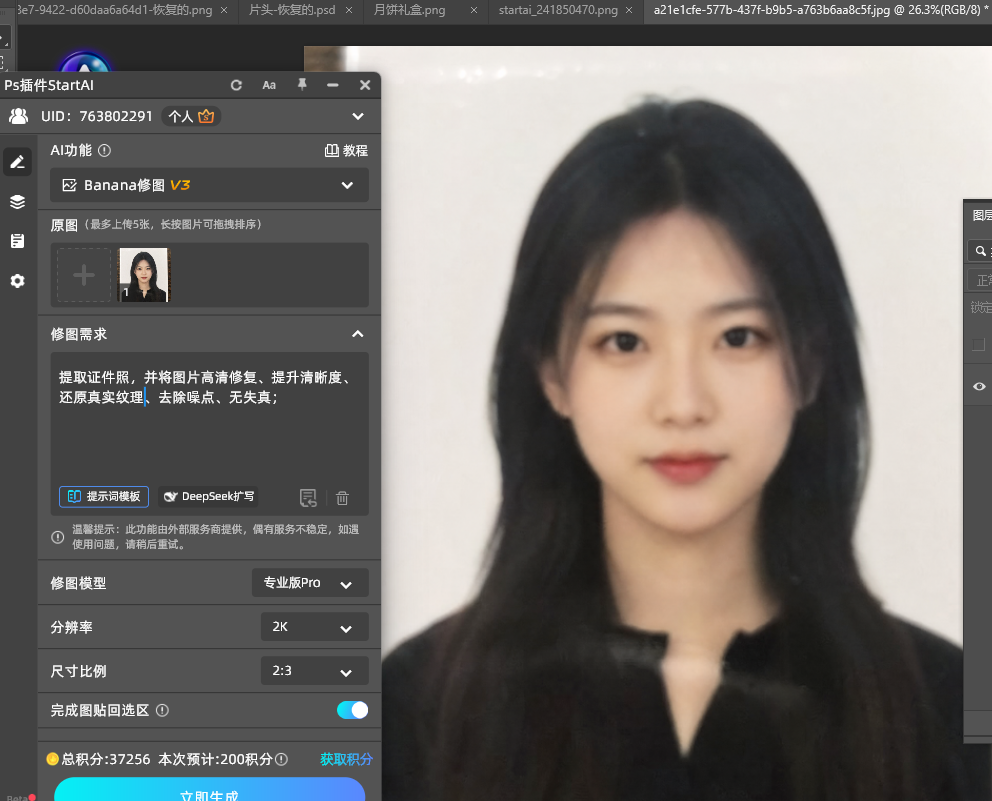Click the gold coin icon beside 总积分

[53, 759]
